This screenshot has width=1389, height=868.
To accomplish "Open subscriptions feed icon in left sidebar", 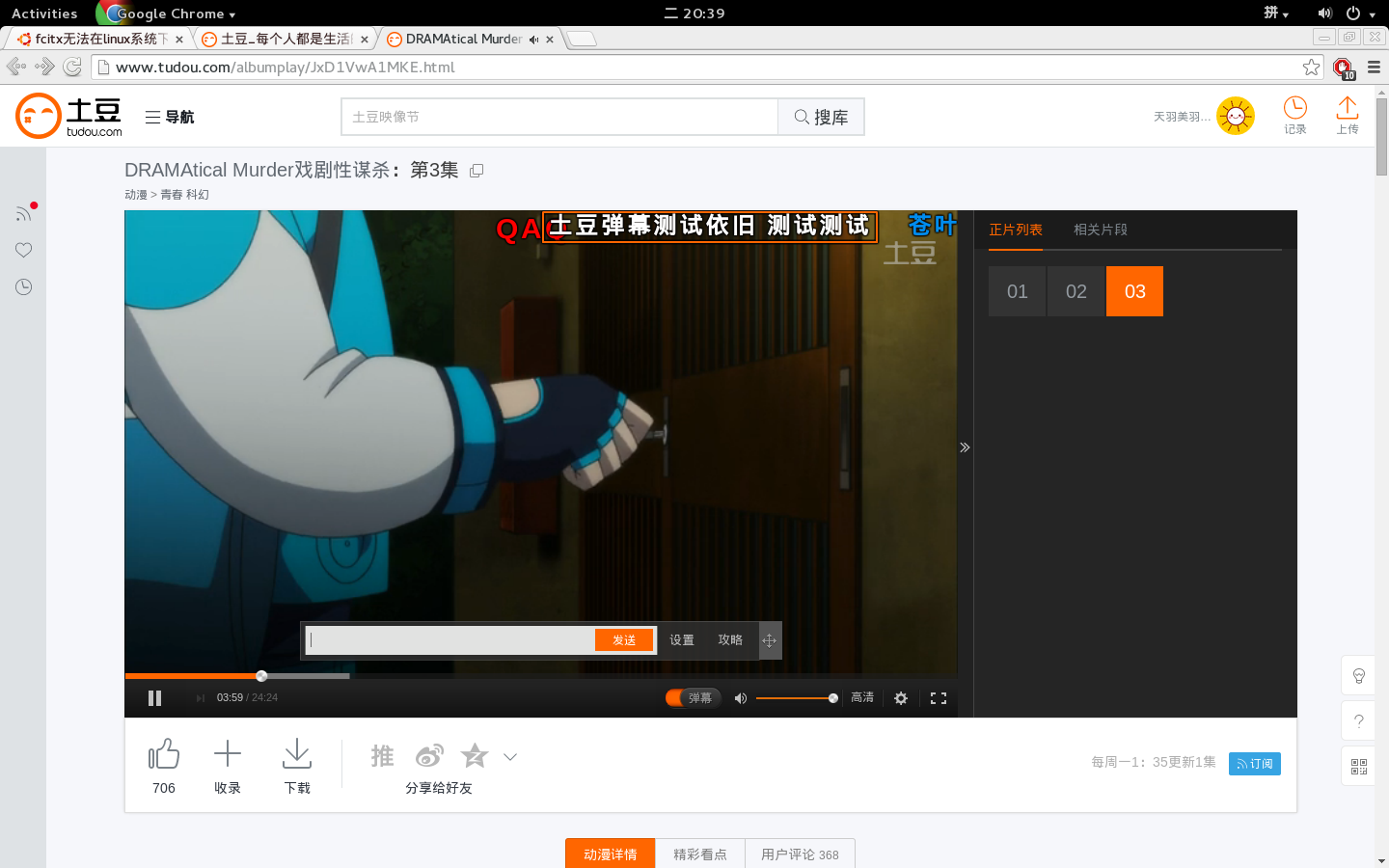I will pyautogui.click(x=24, y=212).
